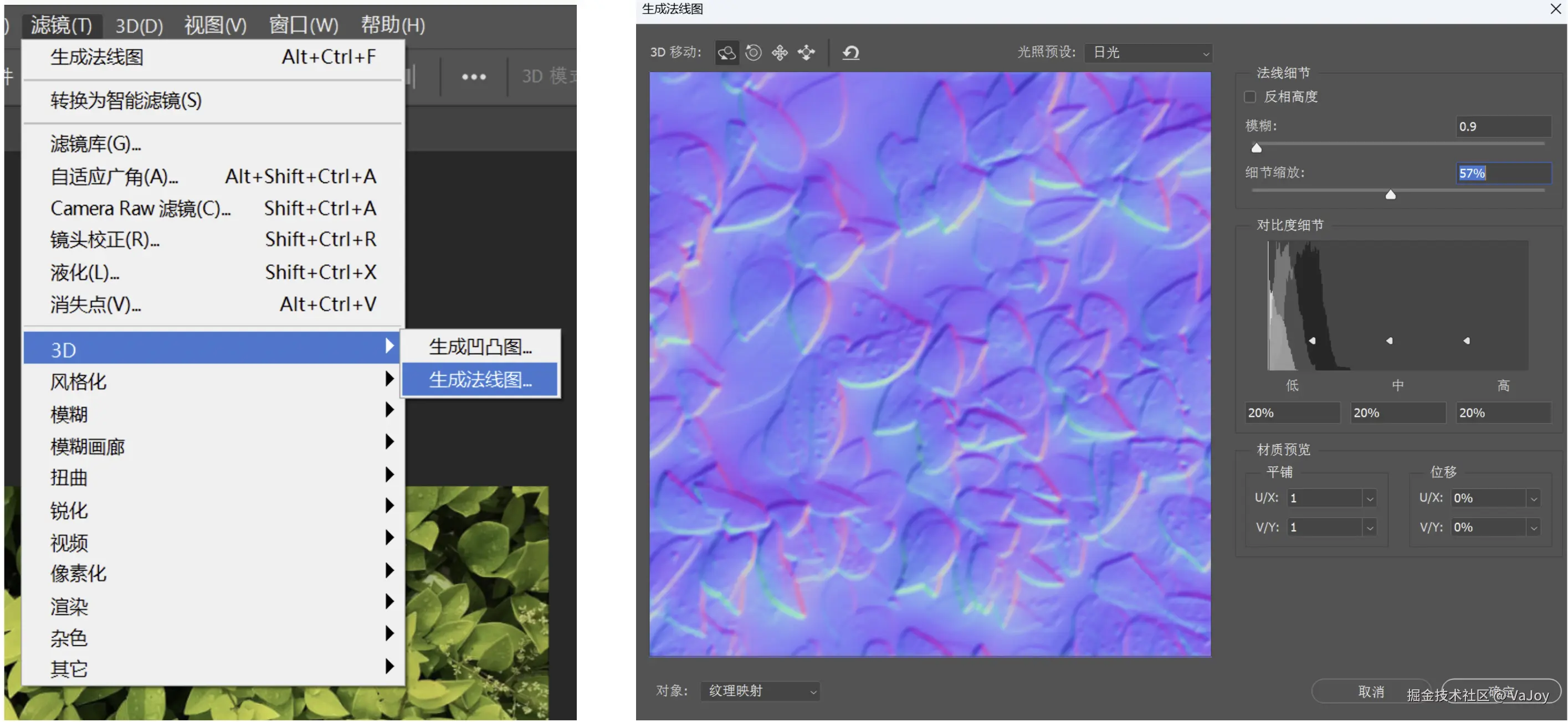
Task: Click the three-dots overflow icon in toolbar
Action: pos(474,78)
